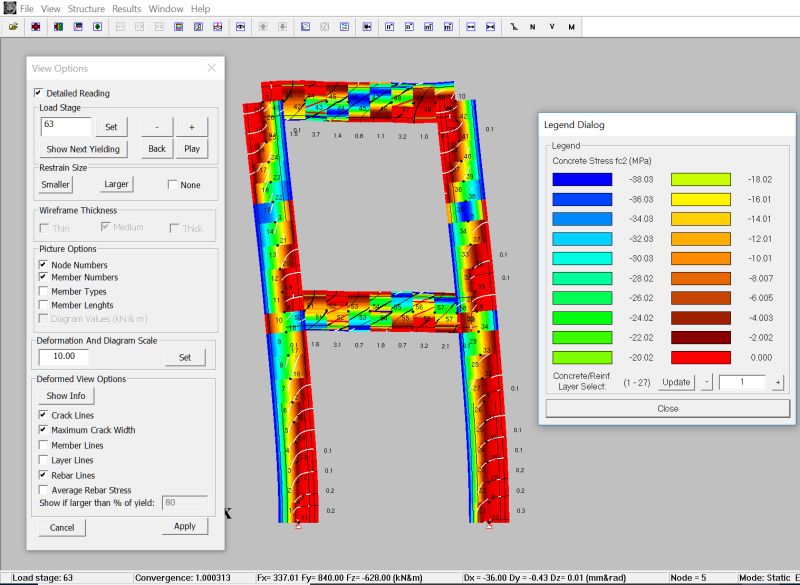Click the green and red member icon
Image resolution: width=800 pixels, height=585 pixels.
(x=59, y=27)
